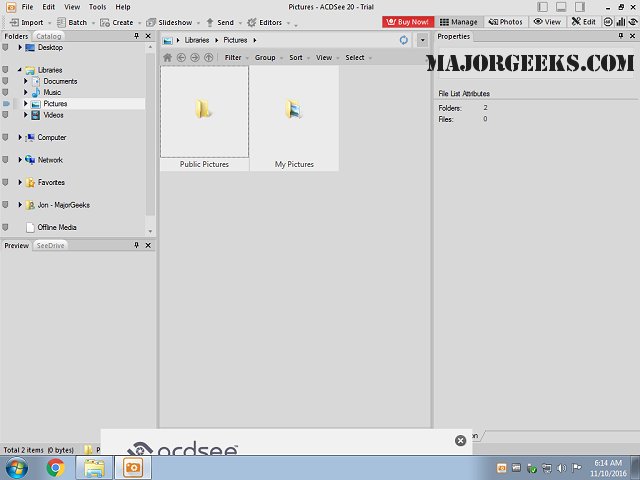Open the Sort dropdown
This screenshot has width=640, height=480.
299,58
